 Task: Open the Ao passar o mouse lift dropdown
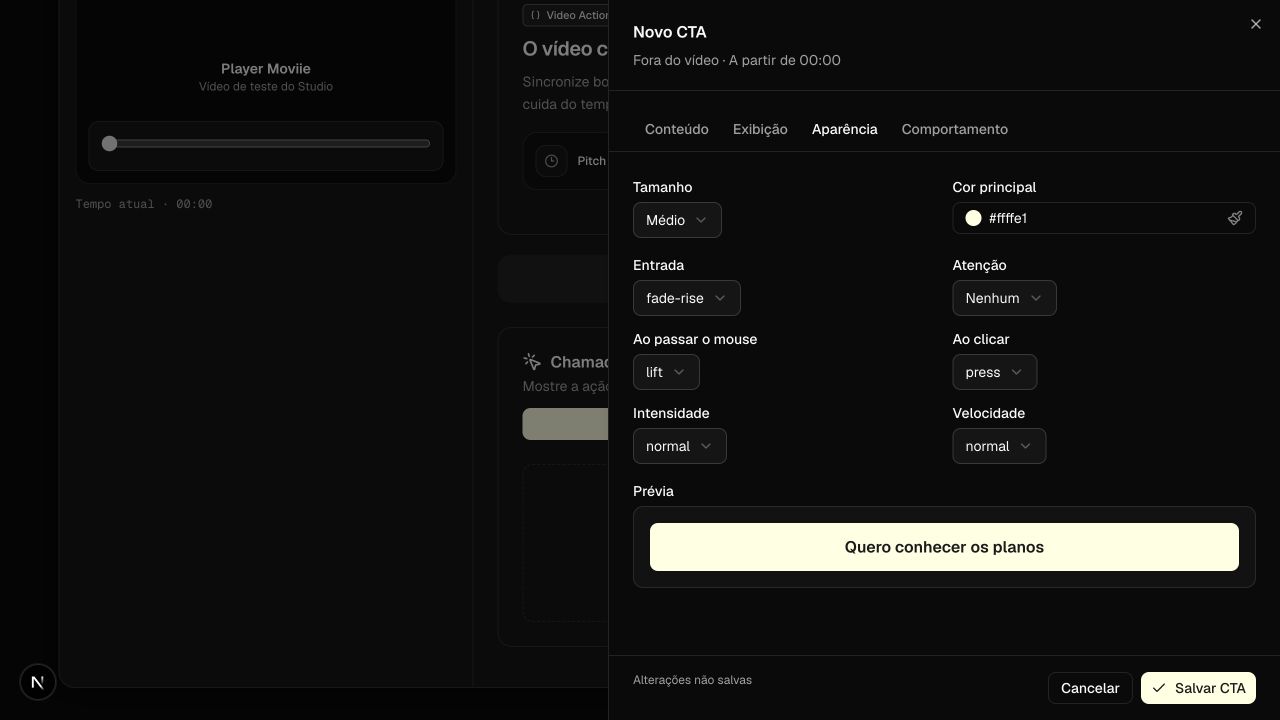click(666, 372)
